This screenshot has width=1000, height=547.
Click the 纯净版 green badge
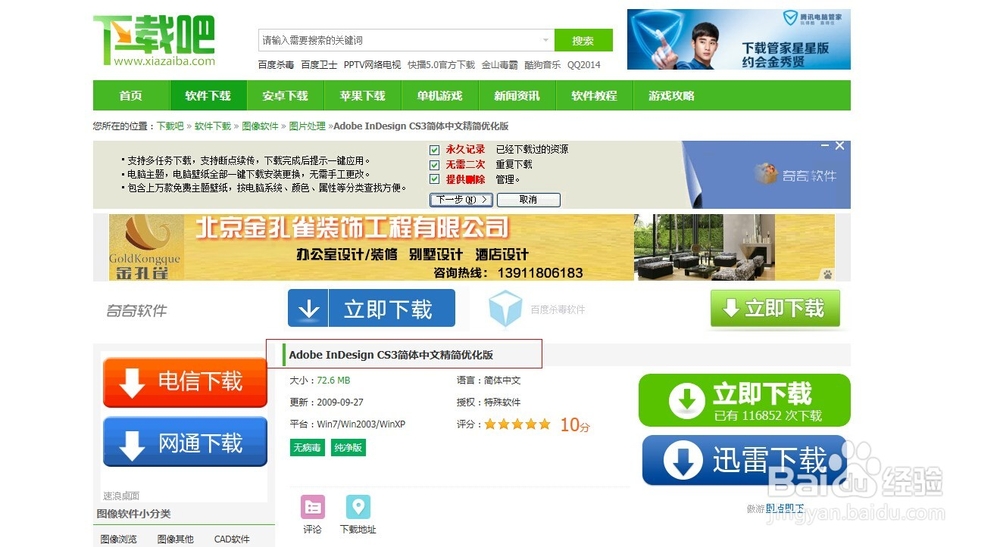pyautogui.click(x=348, y=448)
